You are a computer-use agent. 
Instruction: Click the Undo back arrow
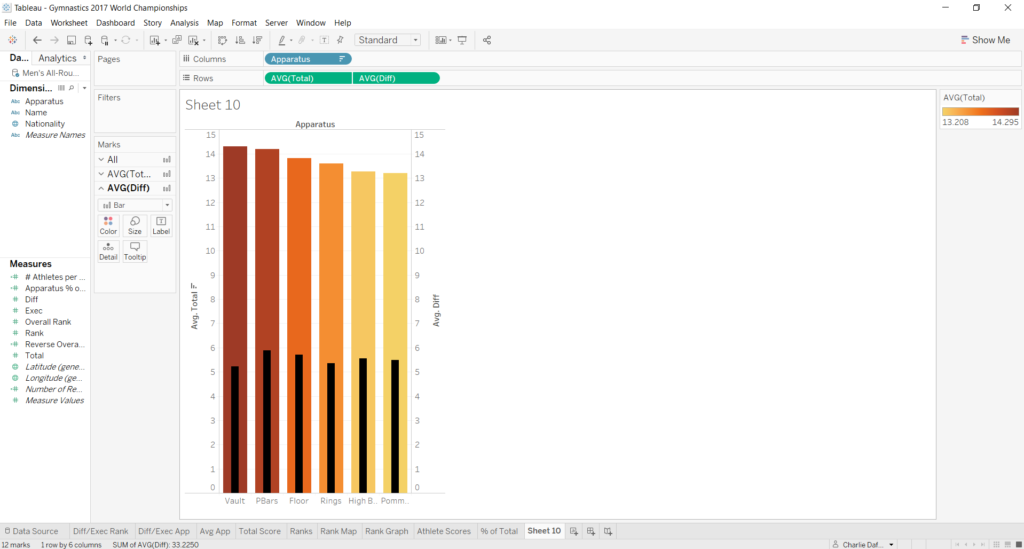[x=37, y=40]
